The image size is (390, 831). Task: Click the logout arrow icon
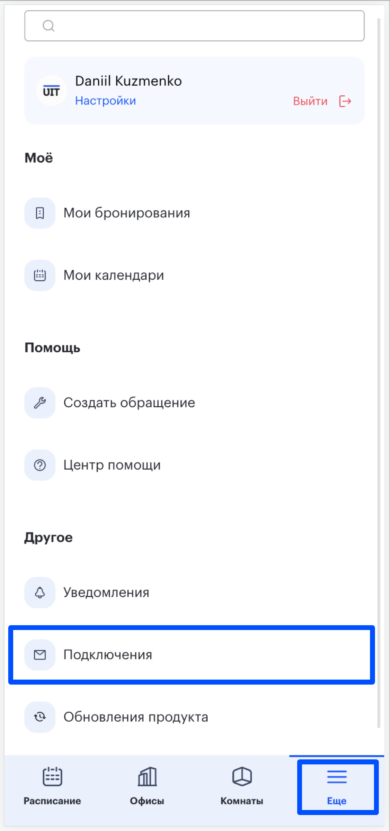click(345, 101)
